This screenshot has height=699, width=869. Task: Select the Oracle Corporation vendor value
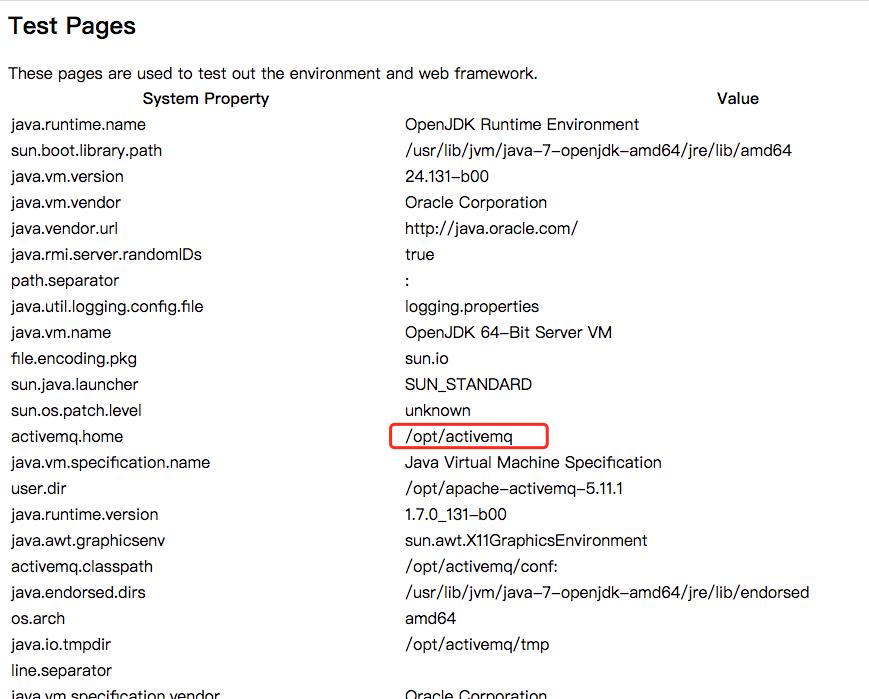pyautogui.click(x=475, y=202)
